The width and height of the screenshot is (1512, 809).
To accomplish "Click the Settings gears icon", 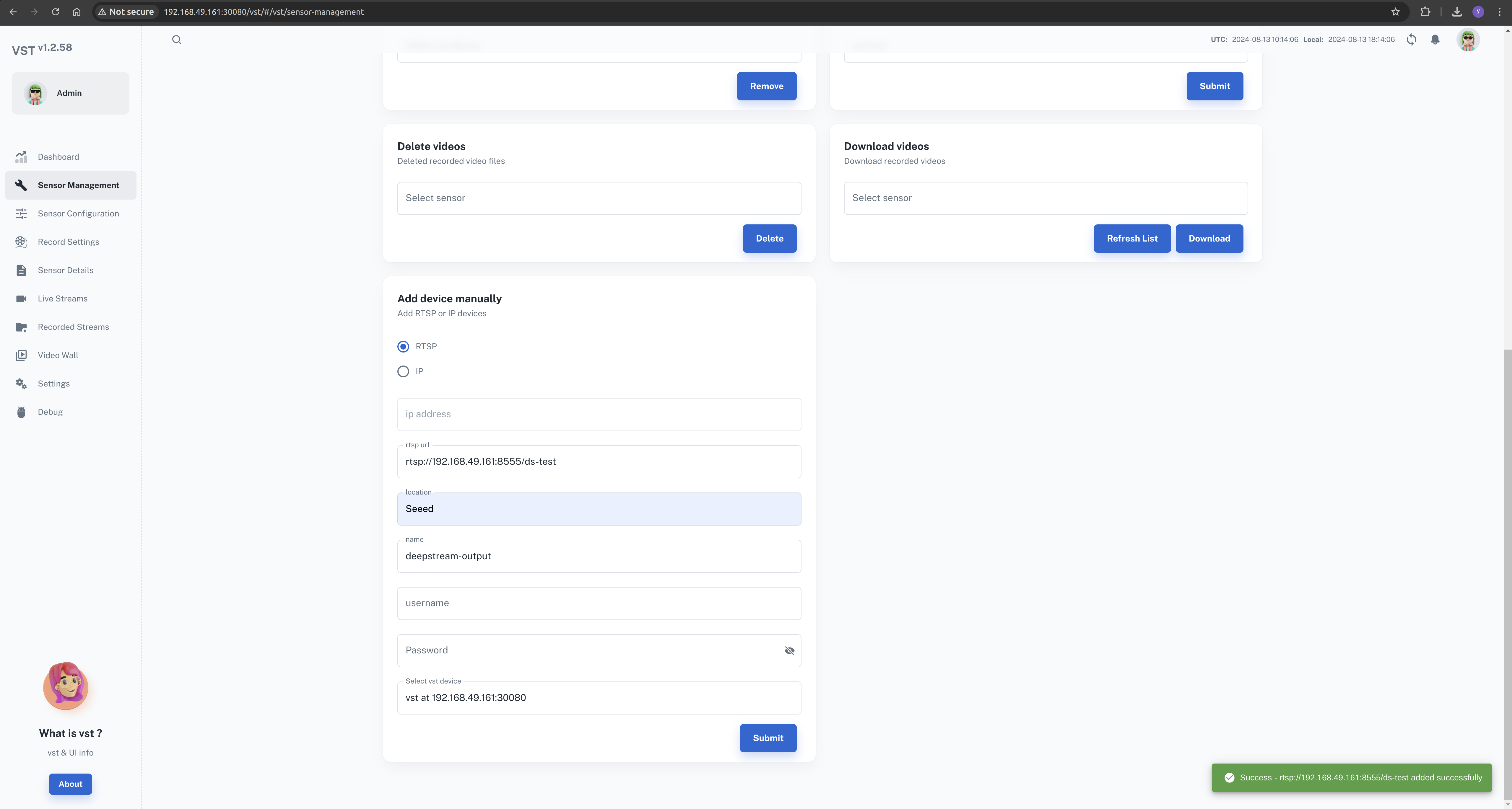I will [21, 384].
